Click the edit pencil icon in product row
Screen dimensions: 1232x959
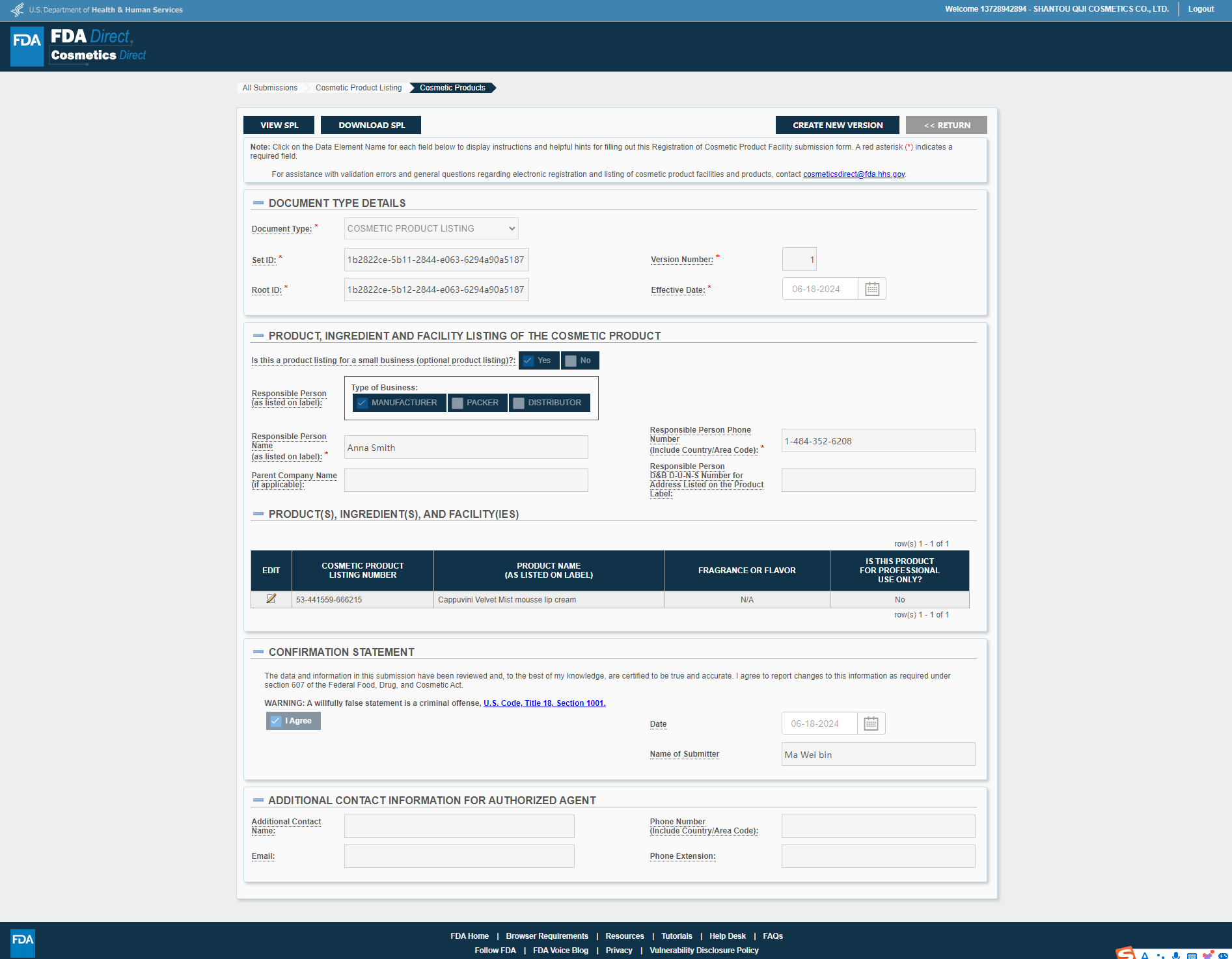(x=271, y=599)
